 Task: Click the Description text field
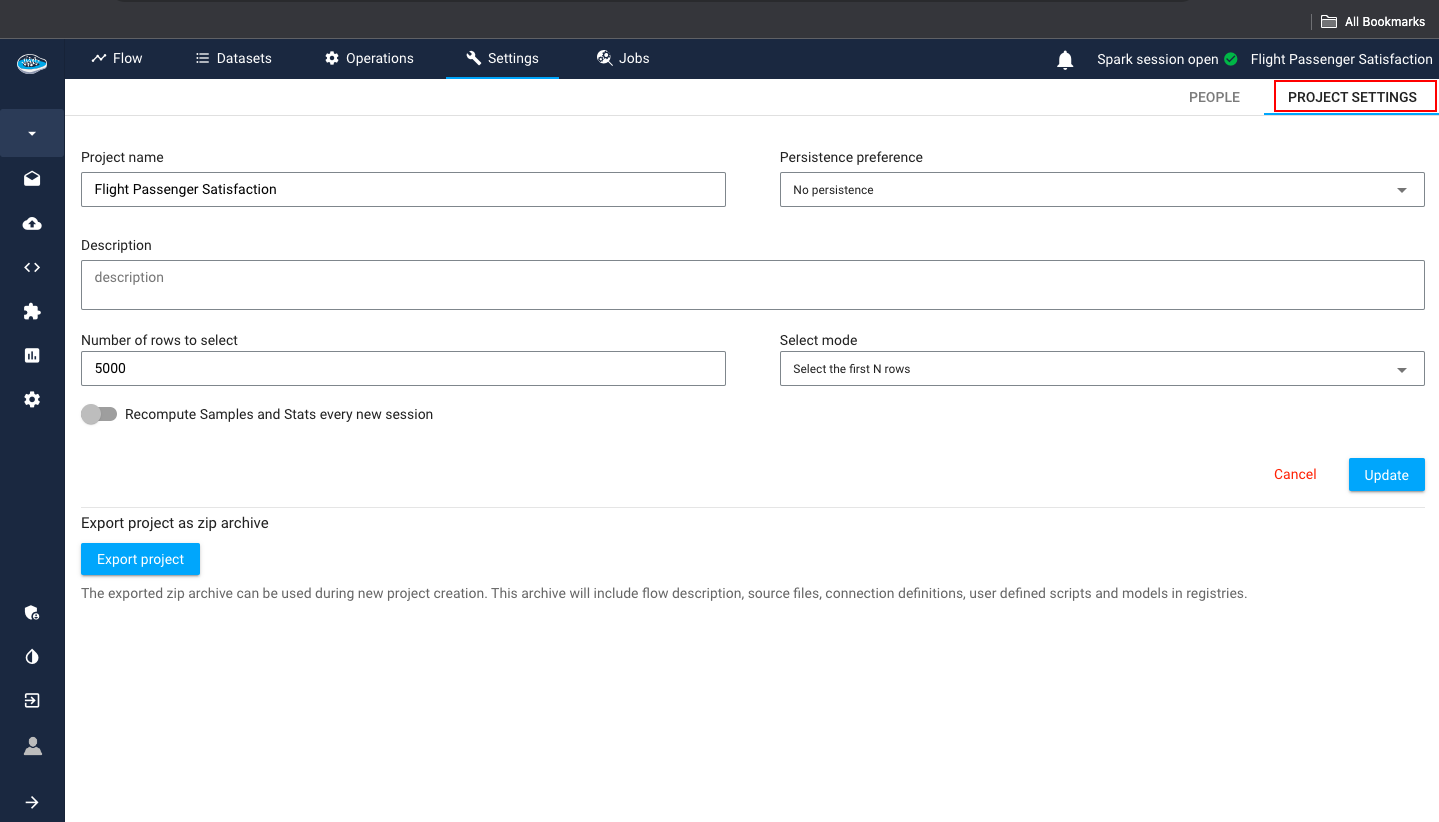click(x=752, y=285)
